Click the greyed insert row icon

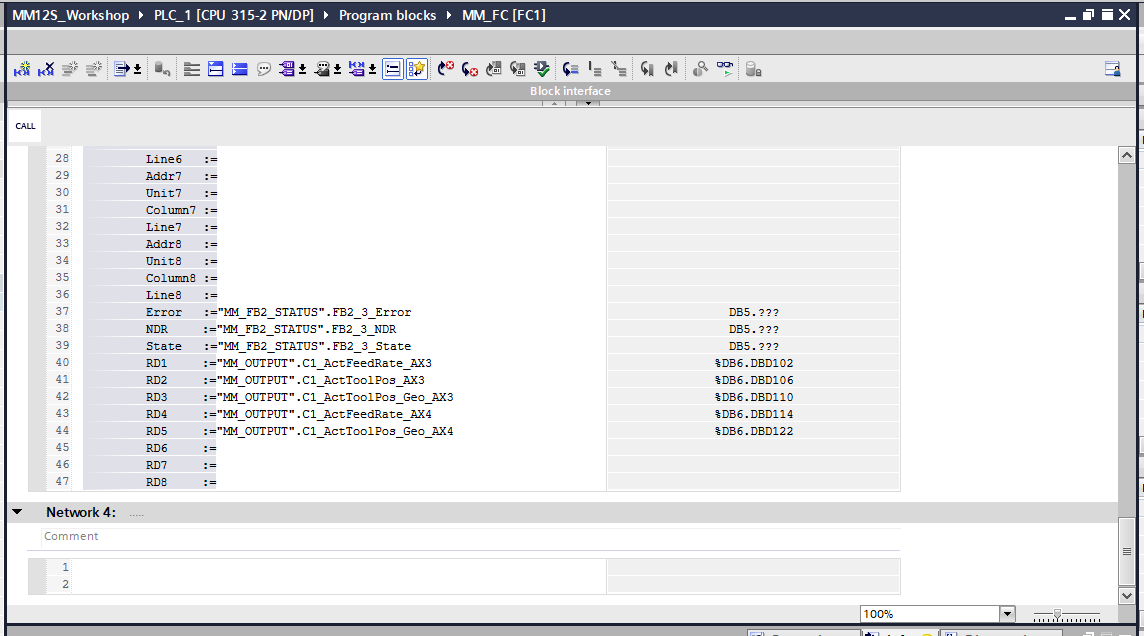point(70,69)
